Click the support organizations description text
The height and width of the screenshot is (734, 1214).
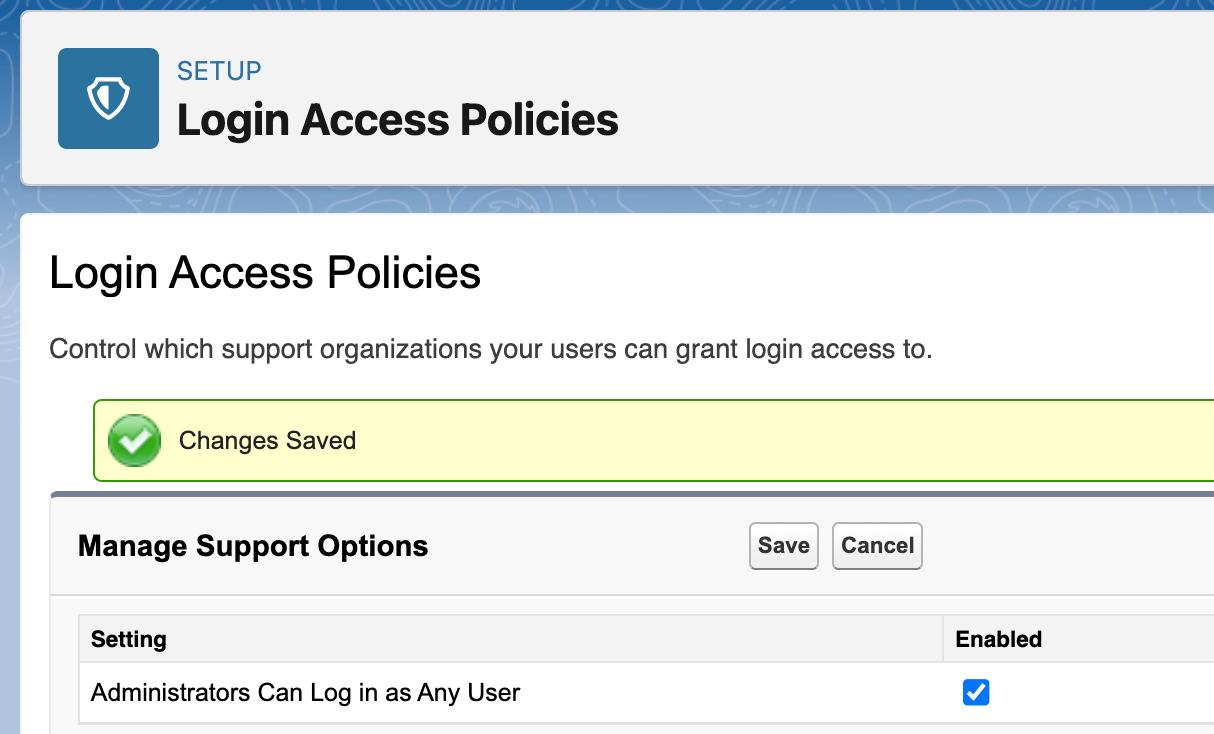click(490, 350)
